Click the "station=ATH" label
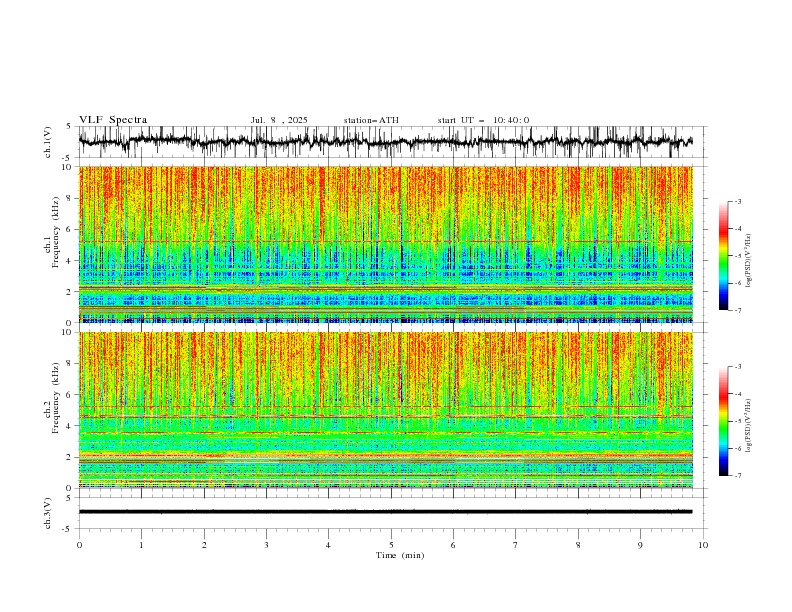This screenshot has height=612, width=792. (x=371, y=120)
